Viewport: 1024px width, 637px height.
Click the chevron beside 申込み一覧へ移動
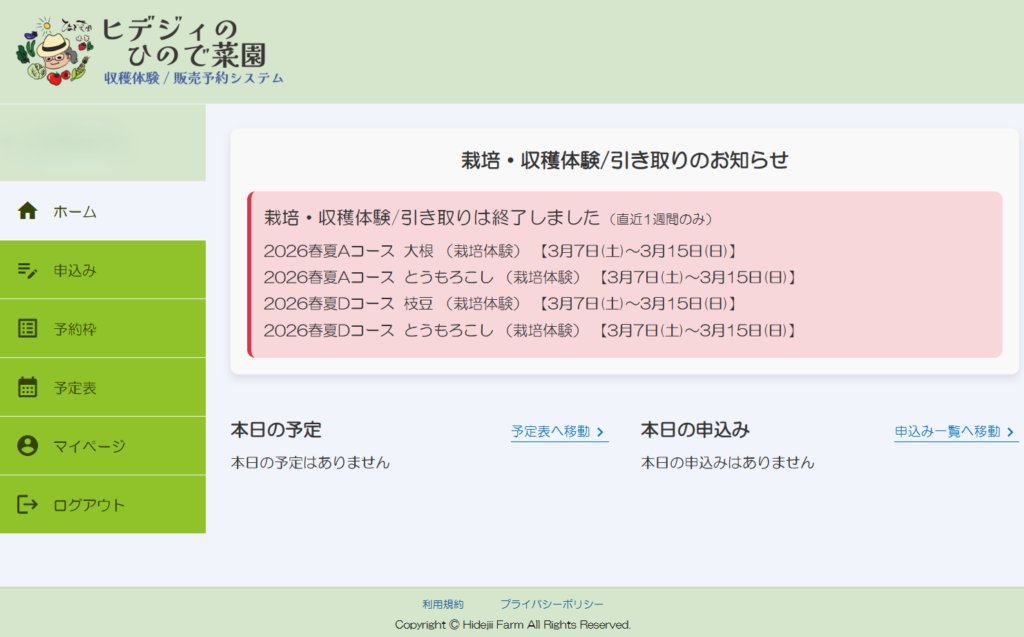pos(1011,432)
